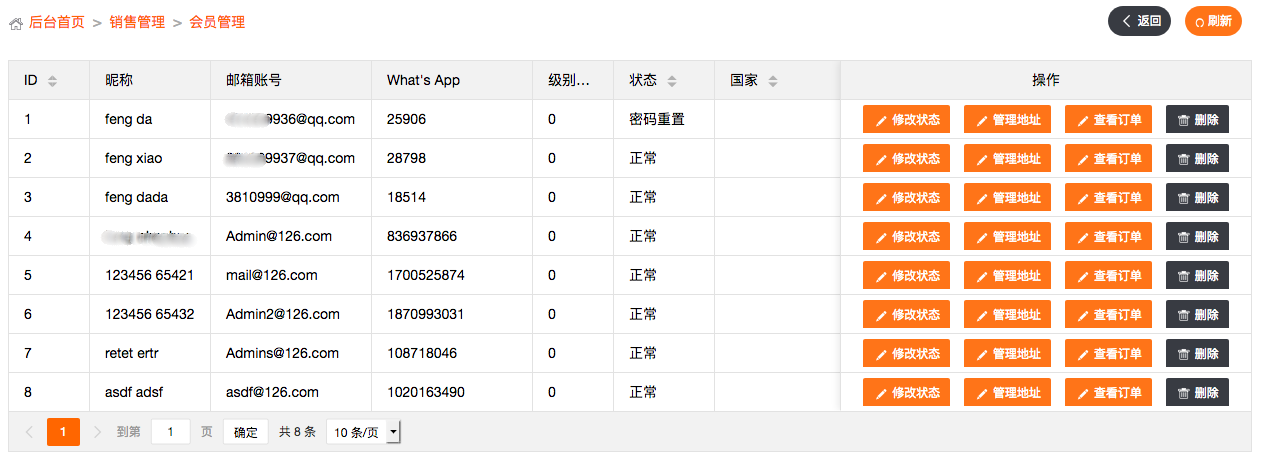The width and height of the screenshot is (1262, 455).
Task: View orders for member ID 5
Action: point(1108,276)
